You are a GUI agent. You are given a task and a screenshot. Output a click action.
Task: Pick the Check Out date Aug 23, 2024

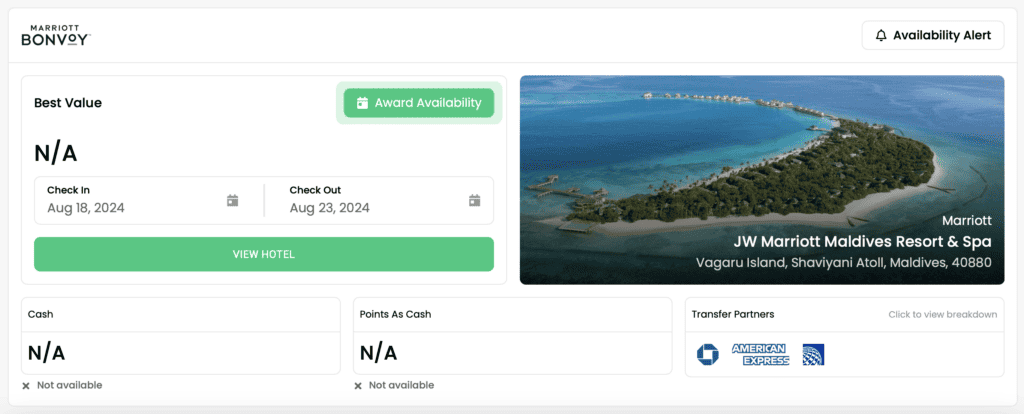pyautogui.click(x=330, y=208)
